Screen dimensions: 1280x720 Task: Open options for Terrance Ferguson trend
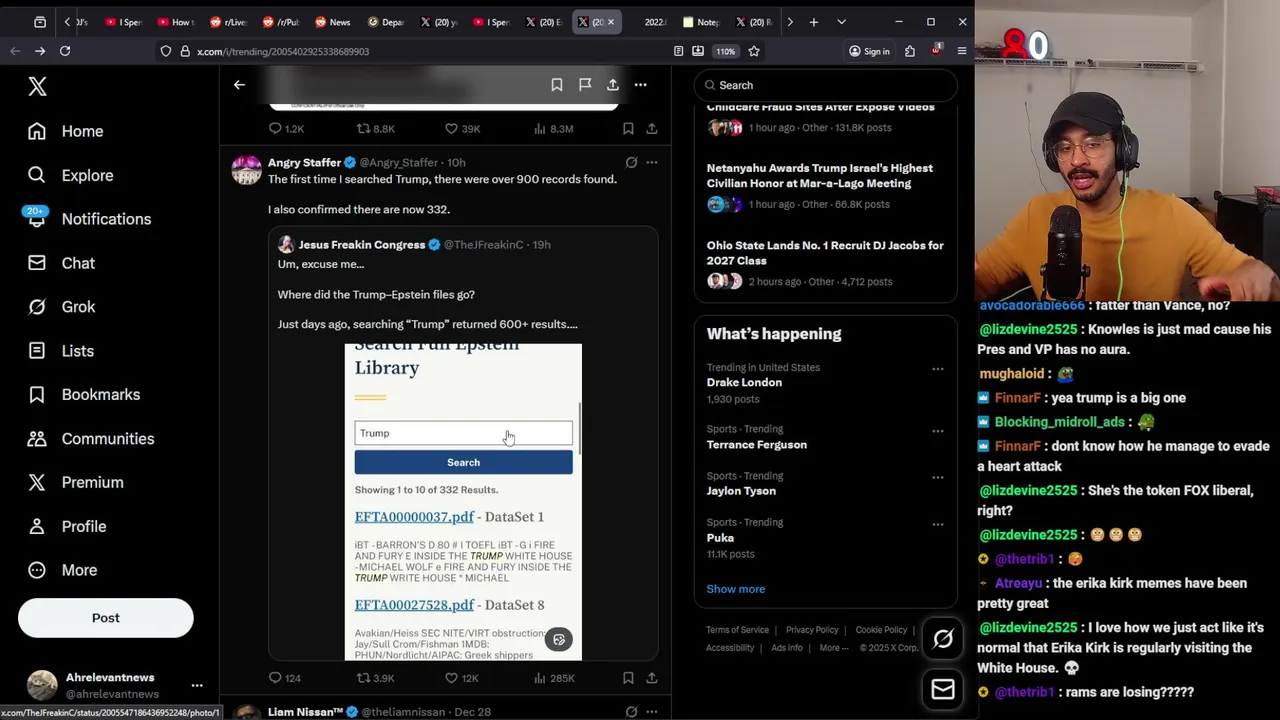click(938, 431)
